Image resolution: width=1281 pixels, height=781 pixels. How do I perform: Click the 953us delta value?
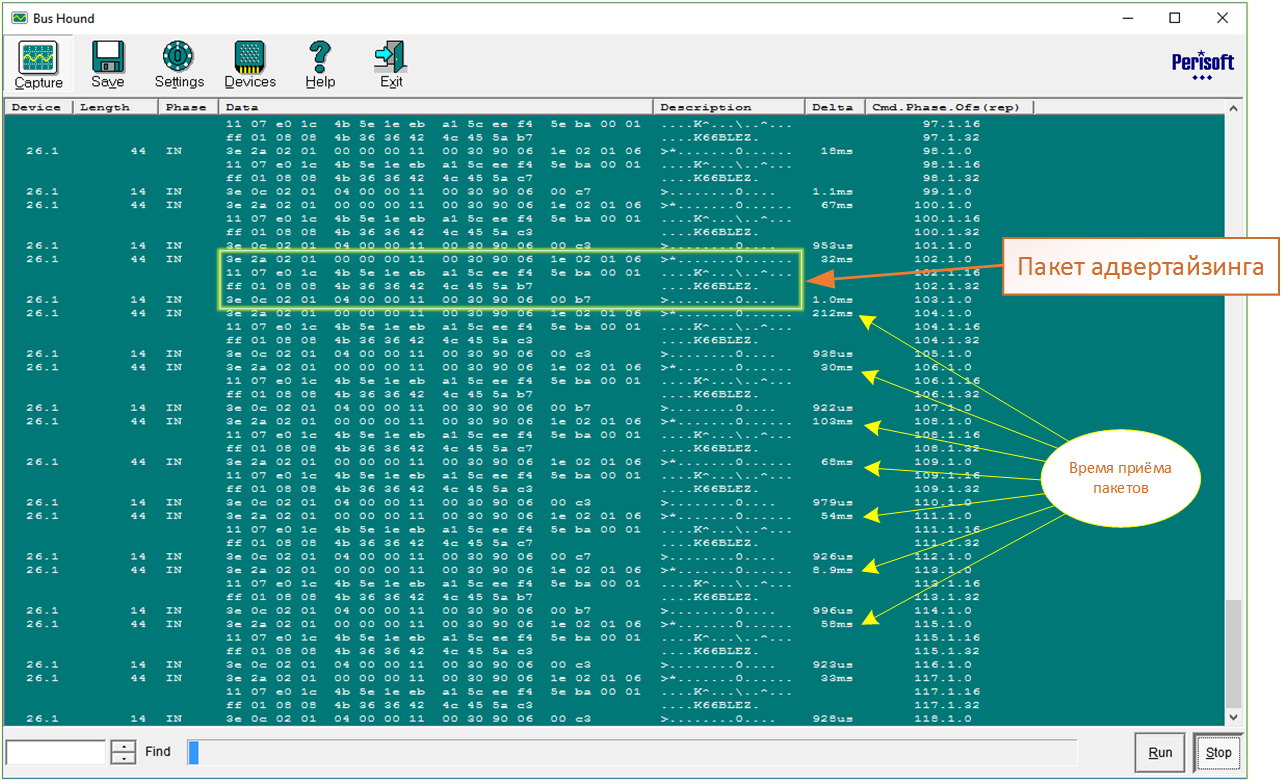click(x=834, y=245)
